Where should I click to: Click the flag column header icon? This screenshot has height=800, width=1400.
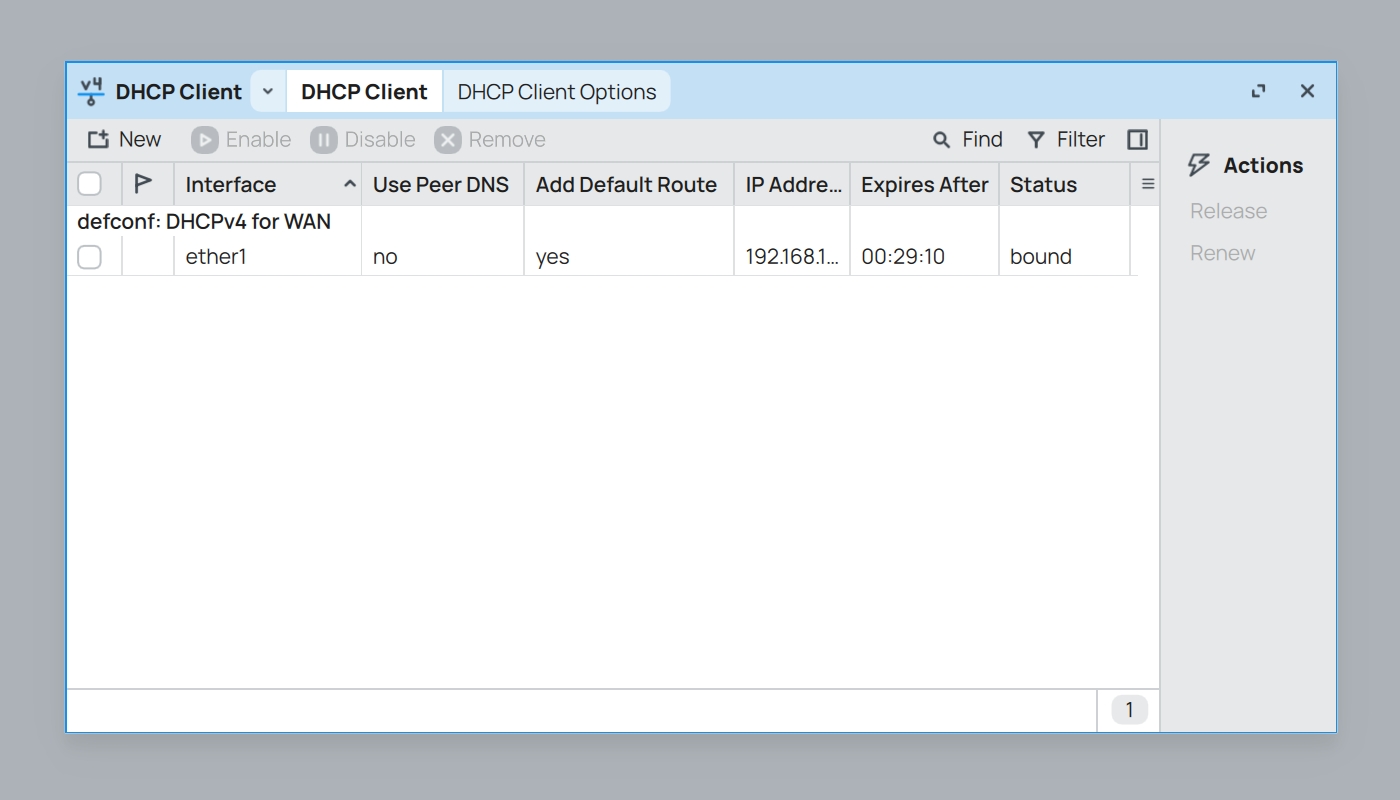point(143,184)
